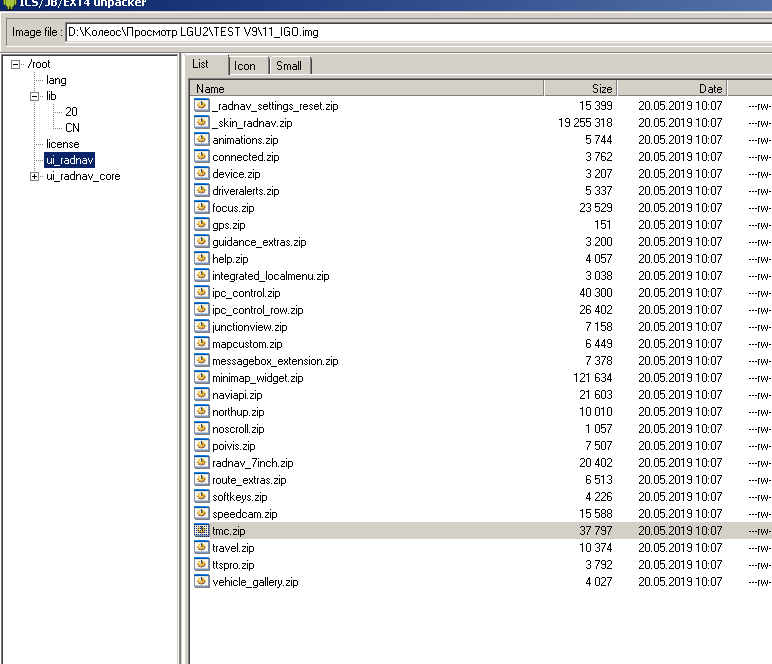Screen dimensions: 772x664
Task: Click the date cell of vehicle_gallery.zip
Action: (680, 582)
